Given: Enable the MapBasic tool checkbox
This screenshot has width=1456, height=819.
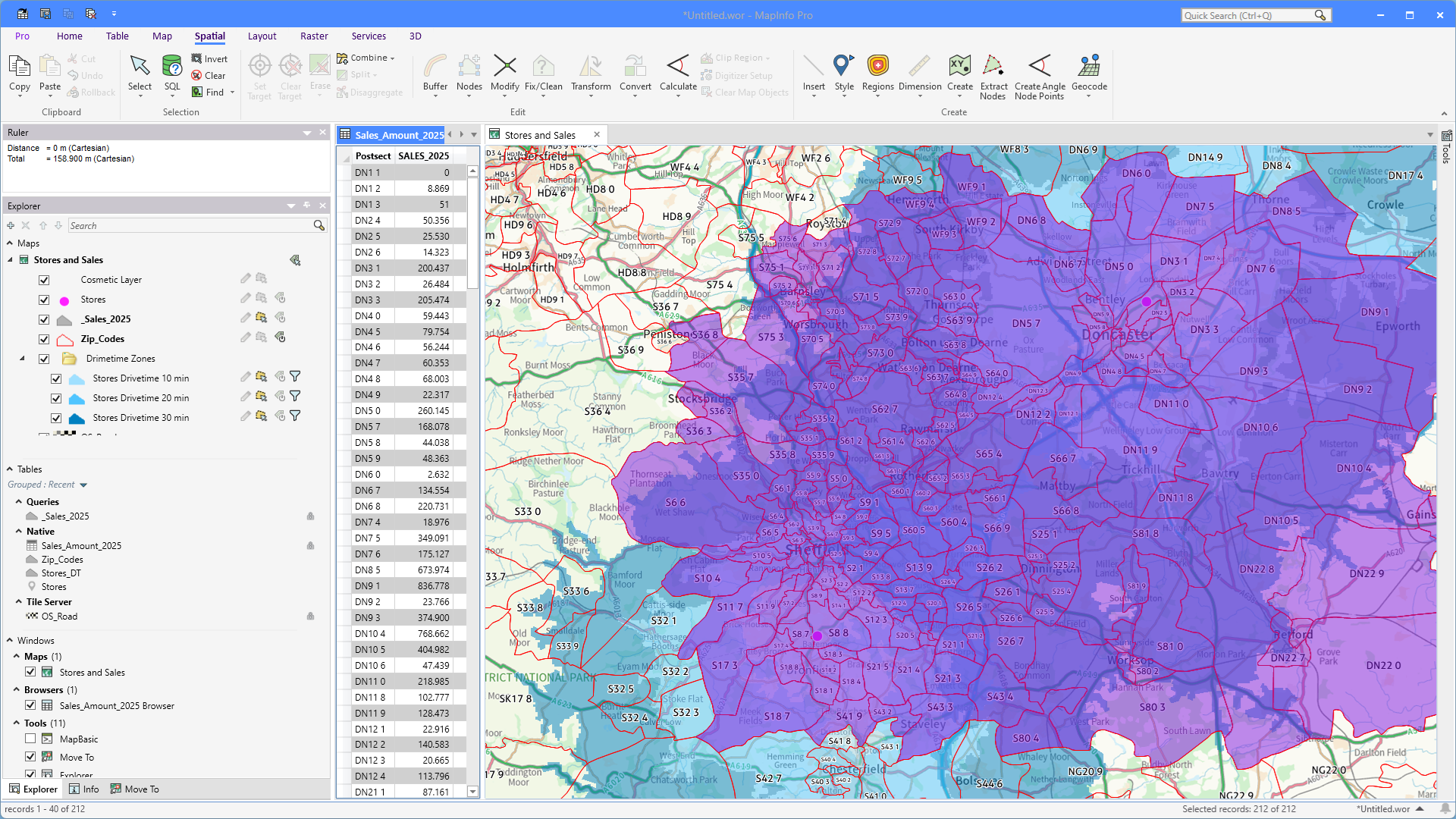Looking at the screenshot, I should click(30, 739).
